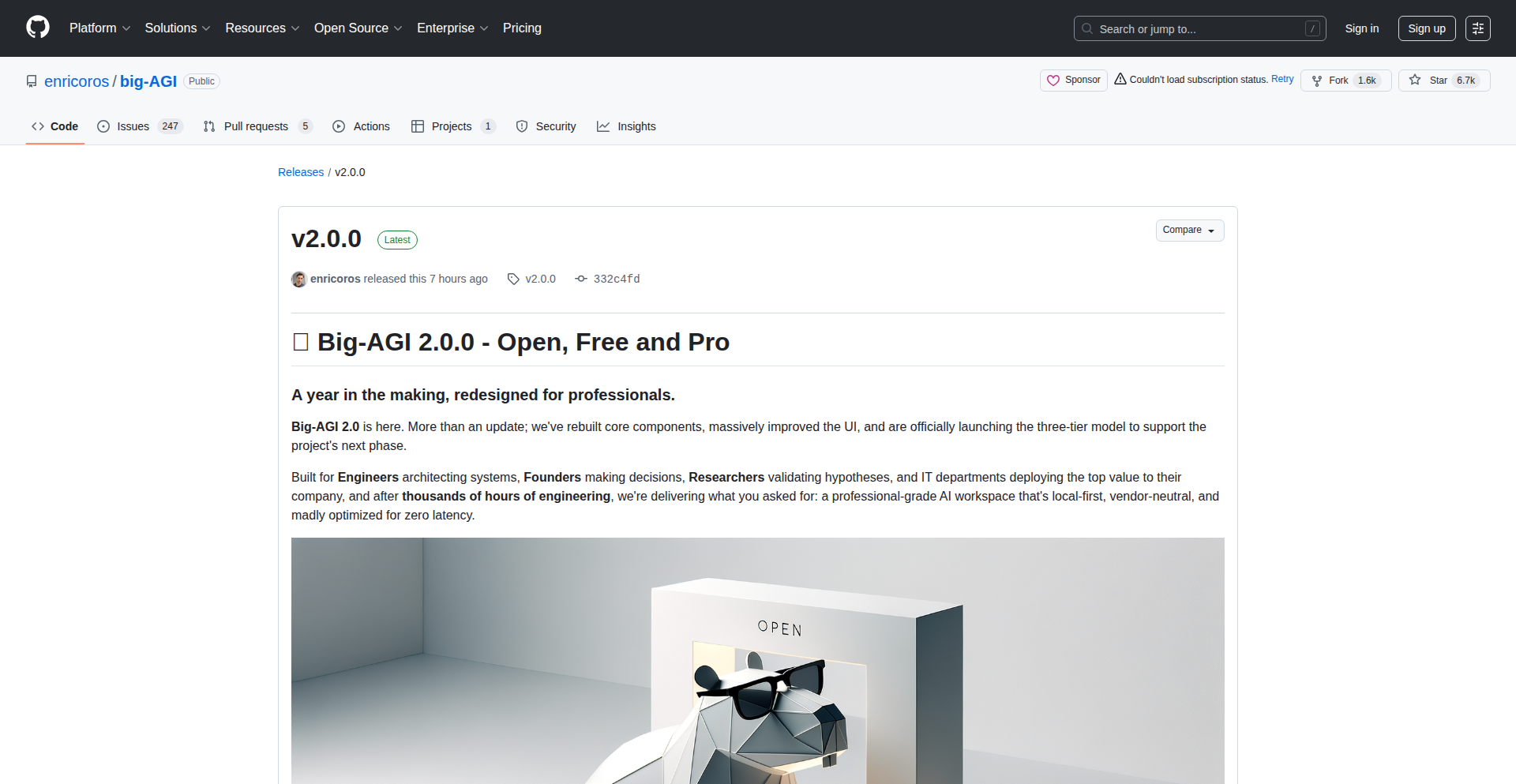Open the header appearance settings icon

pyautogui.click(x=1477, y=28)
